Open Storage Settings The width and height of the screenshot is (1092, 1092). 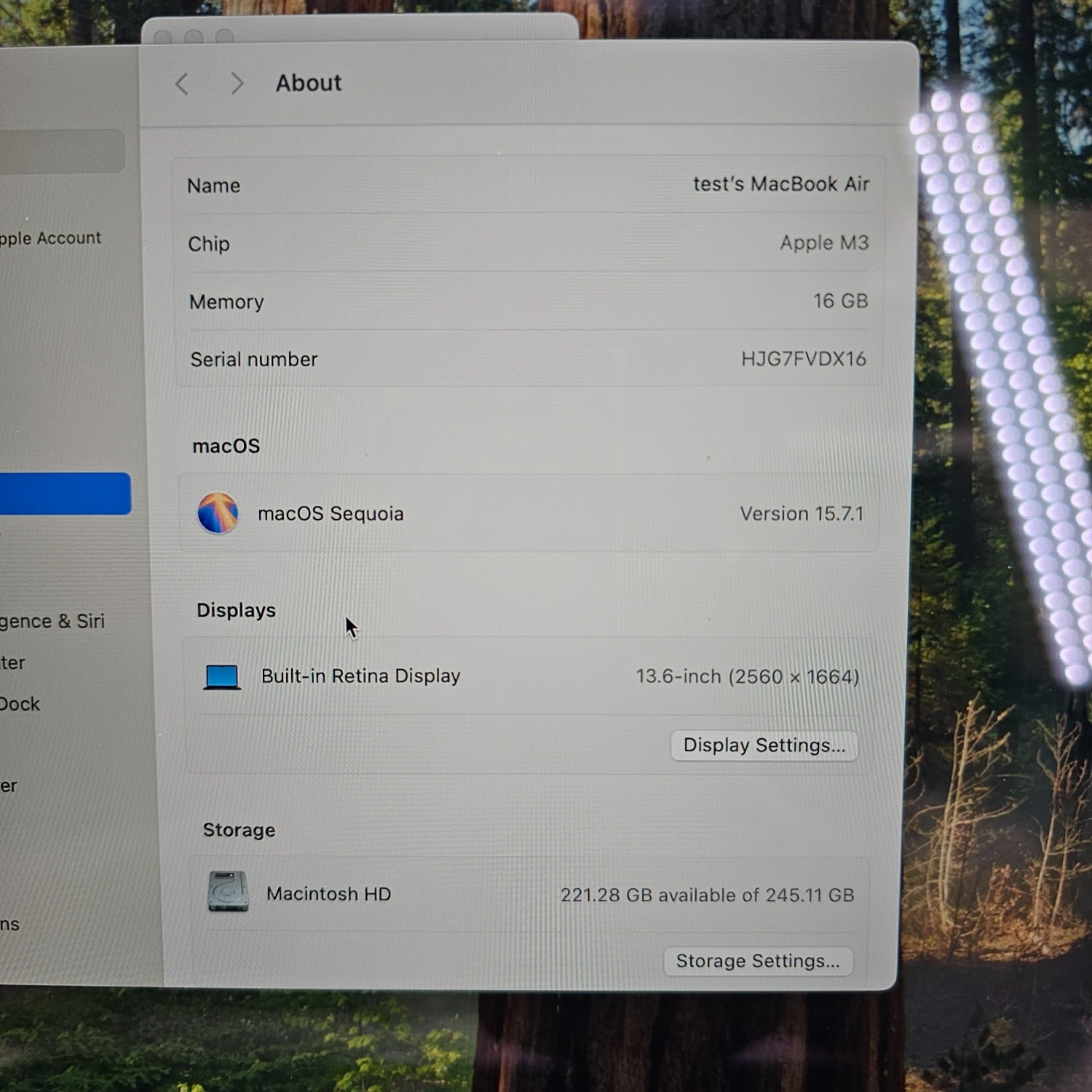(x=758, y=961)
